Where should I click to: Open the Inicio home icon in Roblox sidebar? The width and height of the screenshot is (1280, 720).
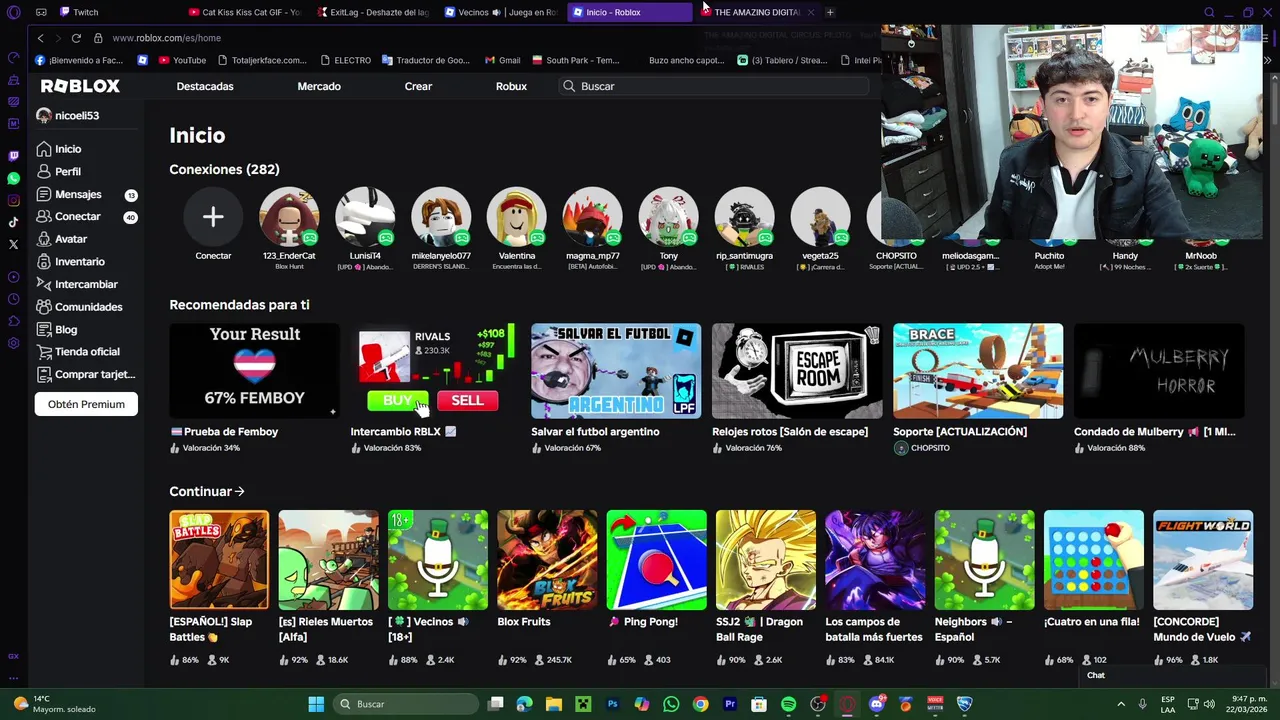(x=43, y=149)
